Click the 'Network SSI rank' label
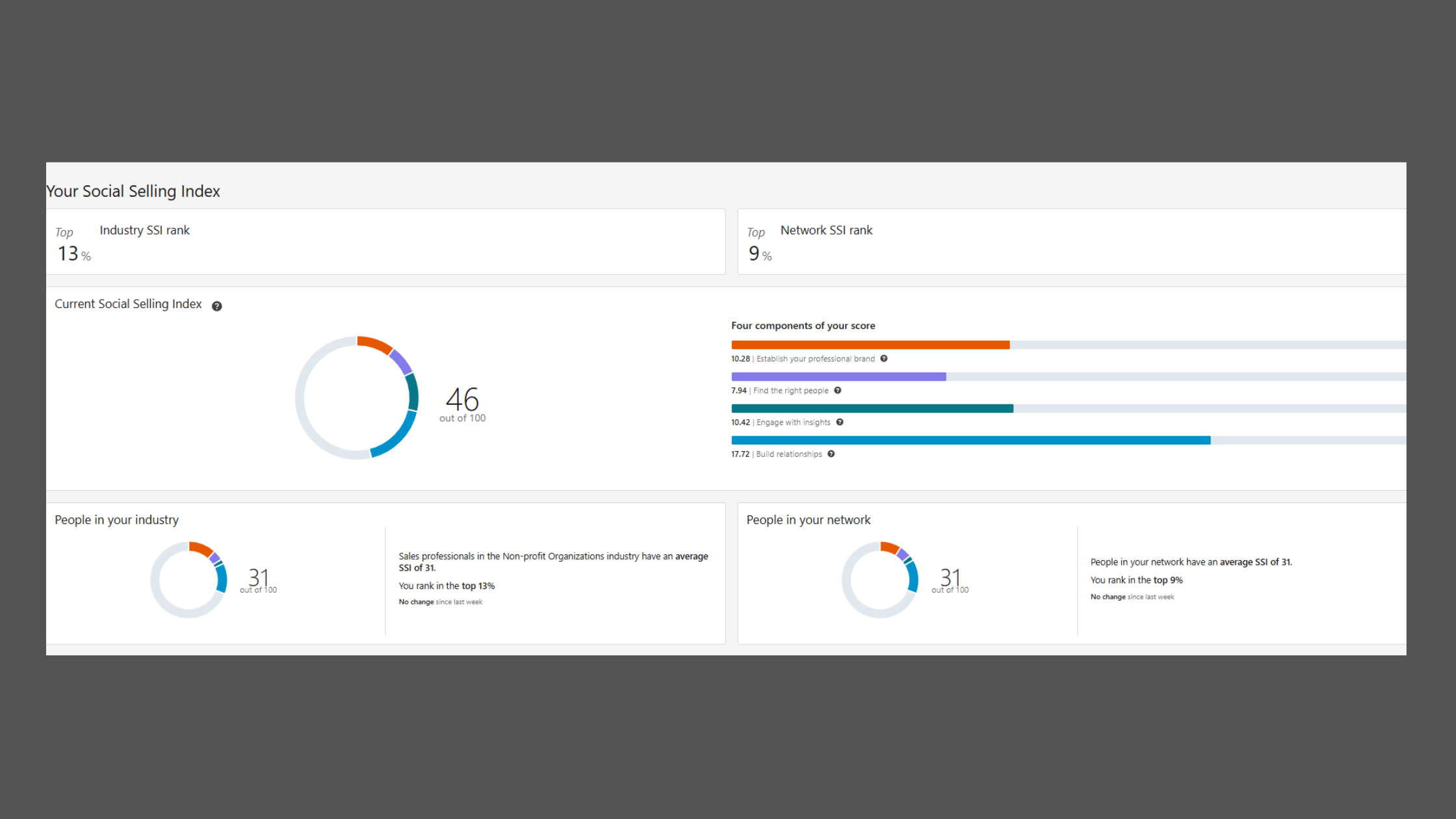1456x819 pixels. (826, 230)
